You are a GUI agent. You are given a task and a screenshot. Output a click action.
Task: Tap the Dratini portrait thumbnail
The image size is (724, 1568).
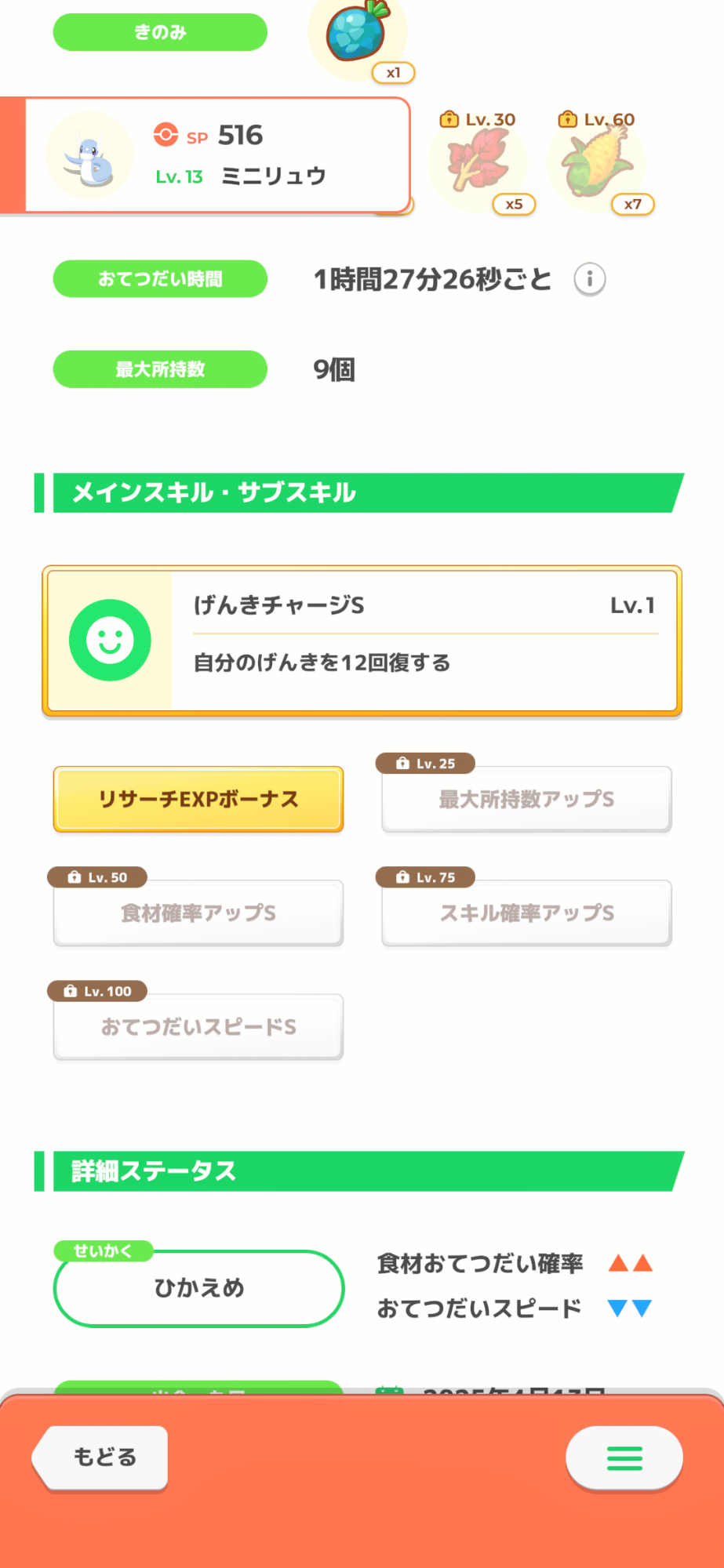89,155
